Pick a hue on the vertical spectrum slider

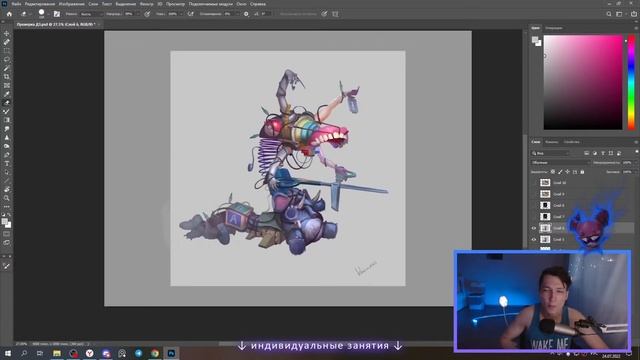click(x=631, y=82)
